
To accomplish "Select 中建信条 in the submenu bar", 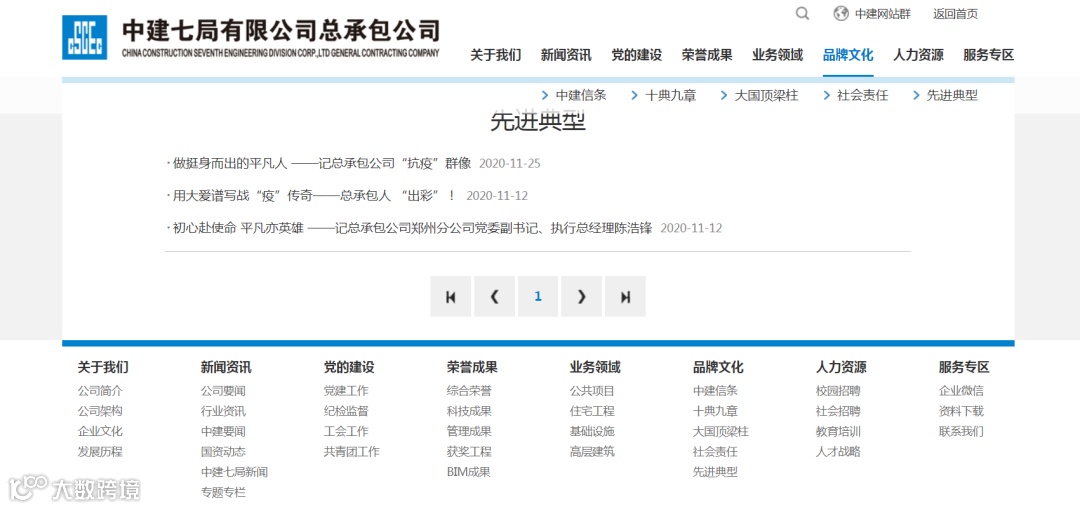I will [581, 96].
